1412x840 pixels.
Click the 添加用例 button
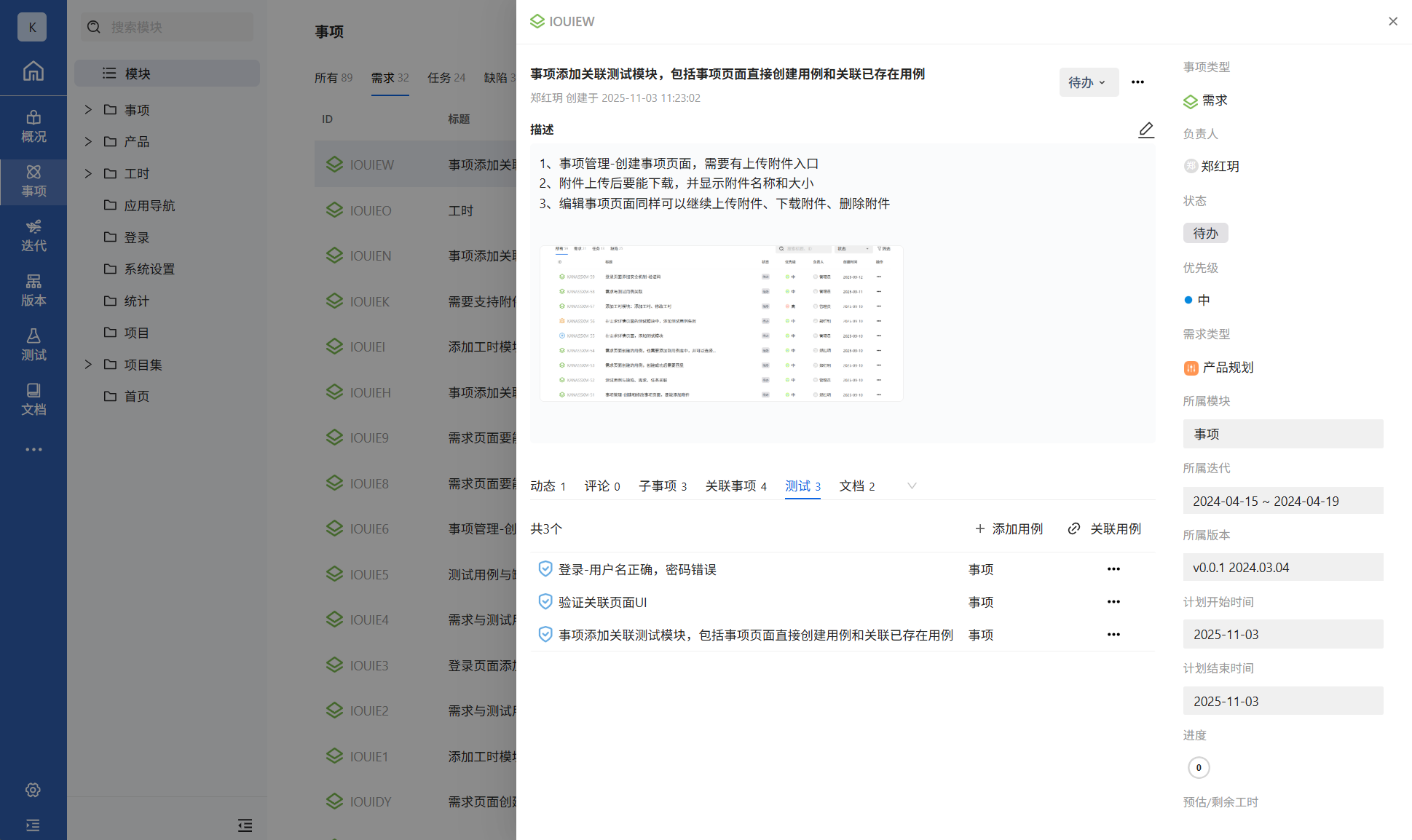tap(1009, 529)
